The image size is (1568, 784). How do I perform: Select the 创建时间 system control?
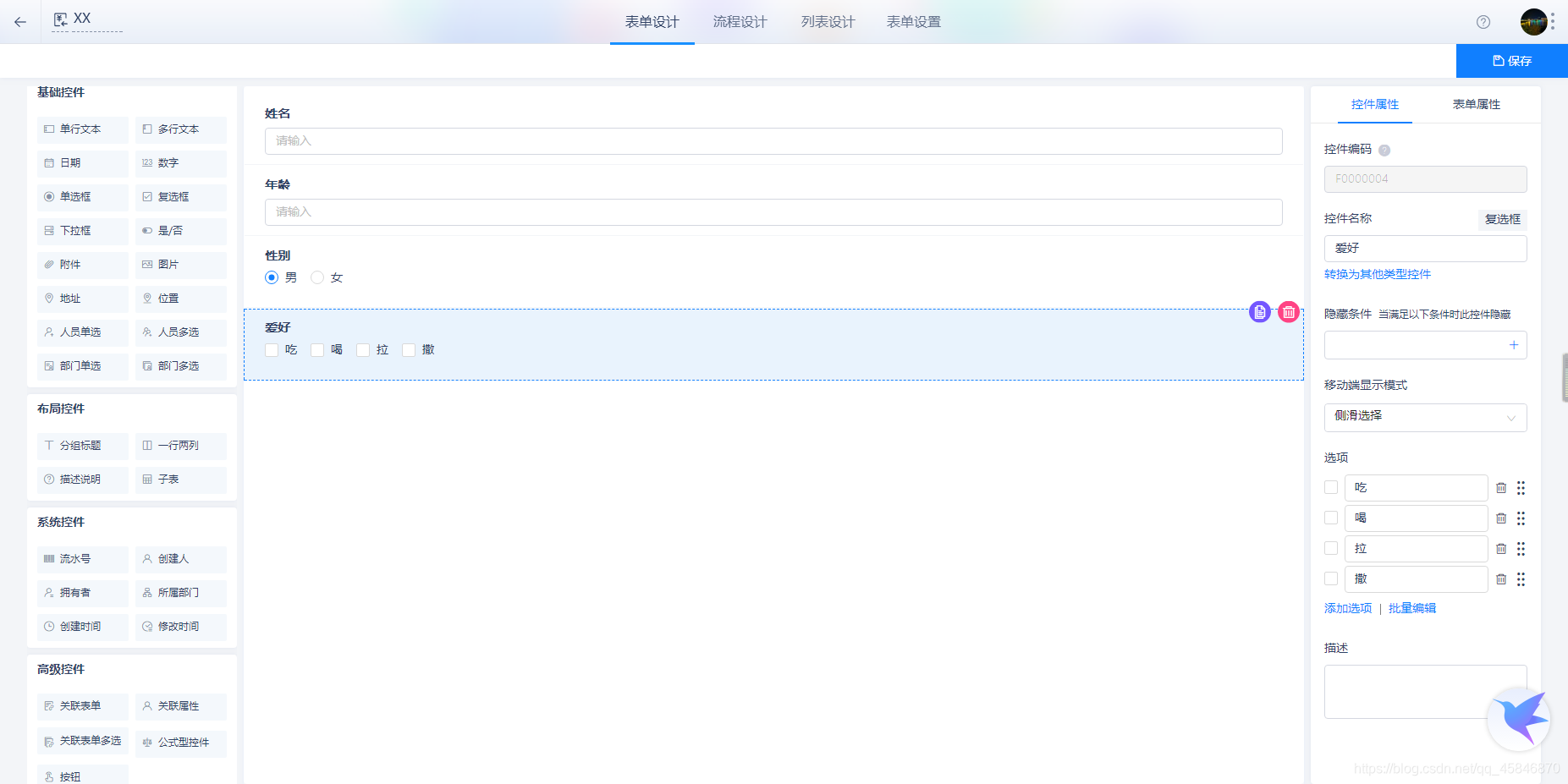(x=83, y=627)
